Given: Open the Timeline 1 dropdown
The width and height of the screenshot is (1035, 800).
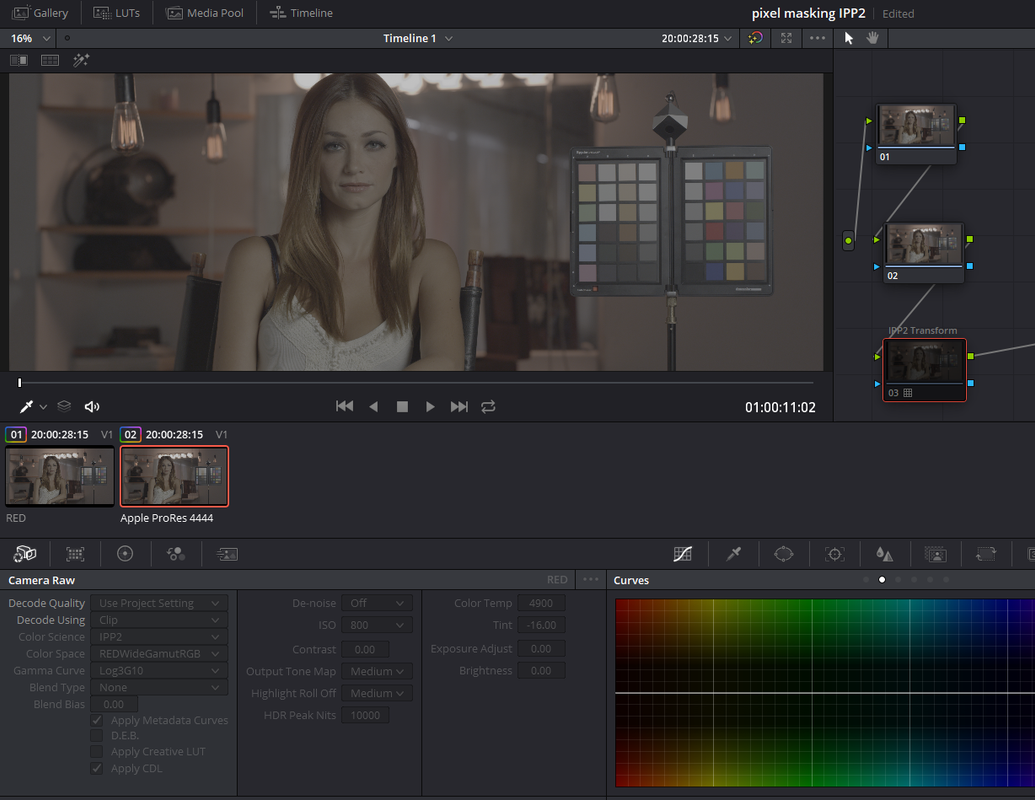Looking at the screenshot, I should (x=418, y=38).
